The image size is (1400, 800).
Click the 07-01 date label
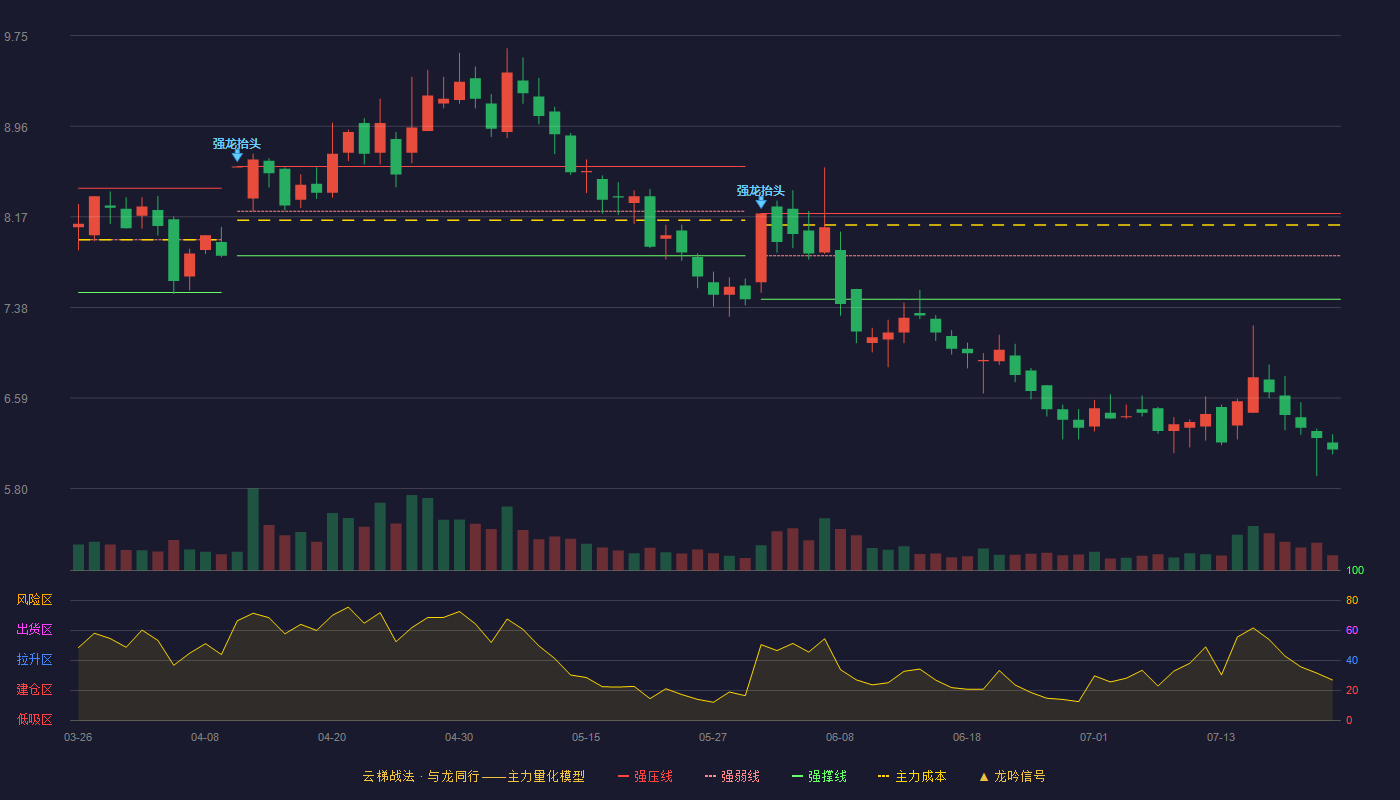pos(1094,737)
